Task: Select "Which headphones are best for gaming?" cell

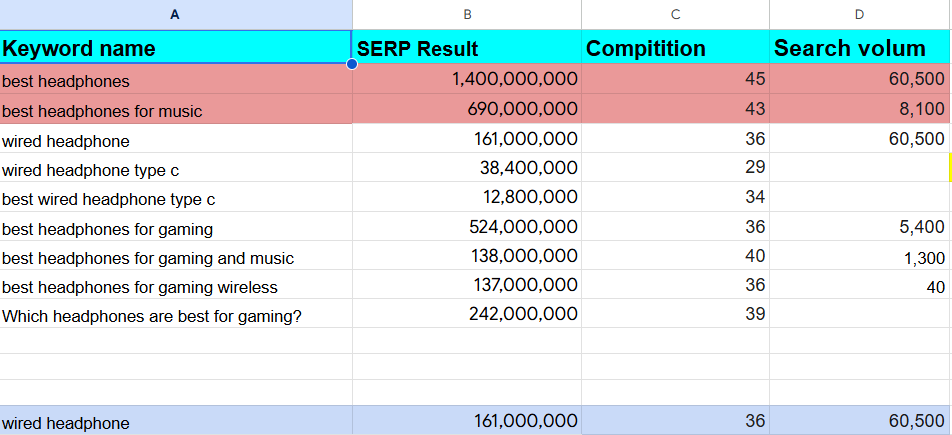Action: [x=176, y=316]
